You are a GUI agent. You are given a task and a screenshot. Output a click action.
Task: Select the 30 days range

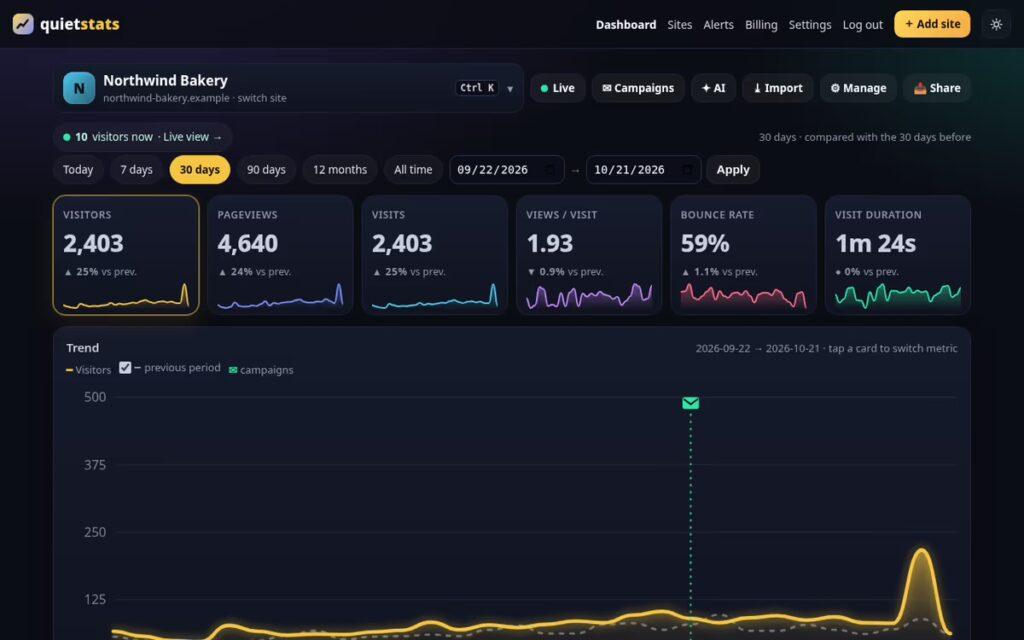[x=200, y=170]
